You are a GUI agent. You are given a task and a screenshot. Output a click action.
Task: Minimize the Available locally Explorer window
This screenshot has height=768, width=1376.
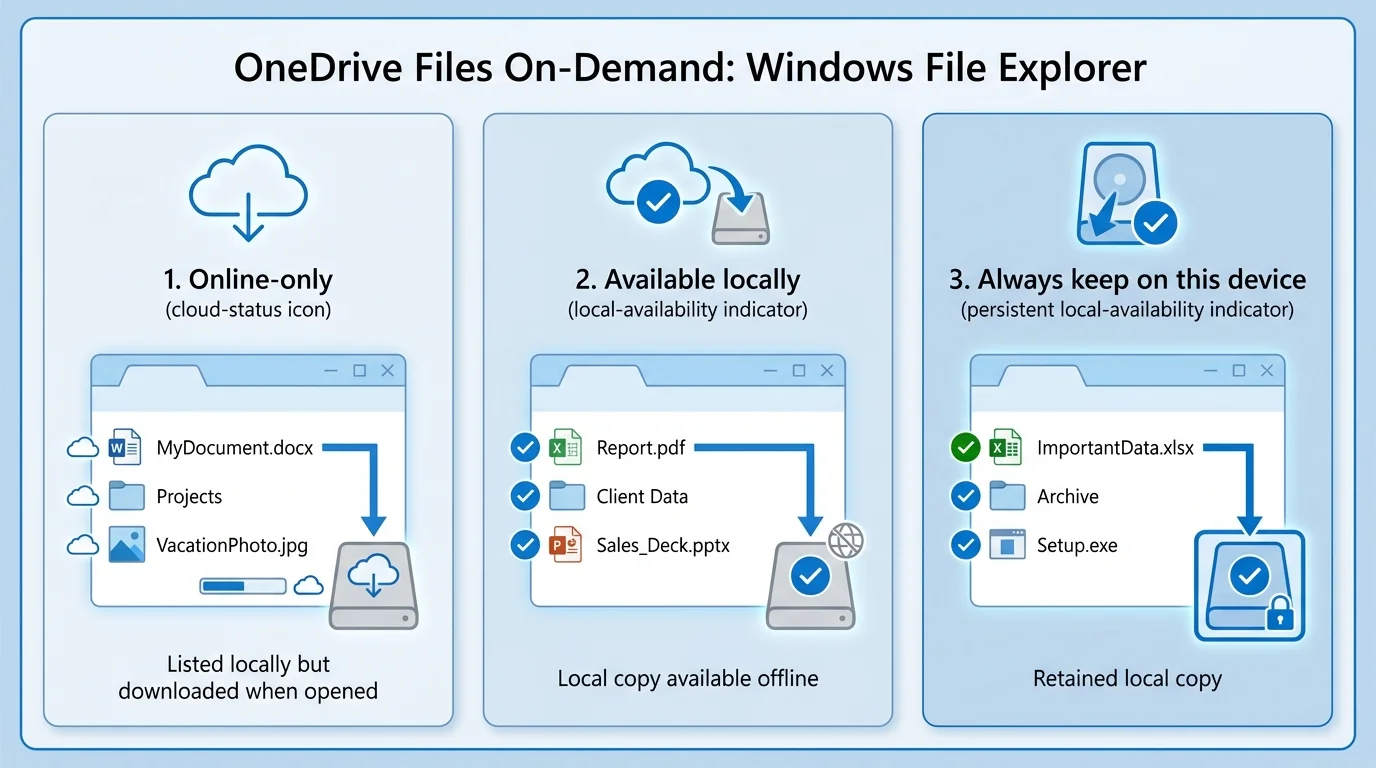coord(770,370)
